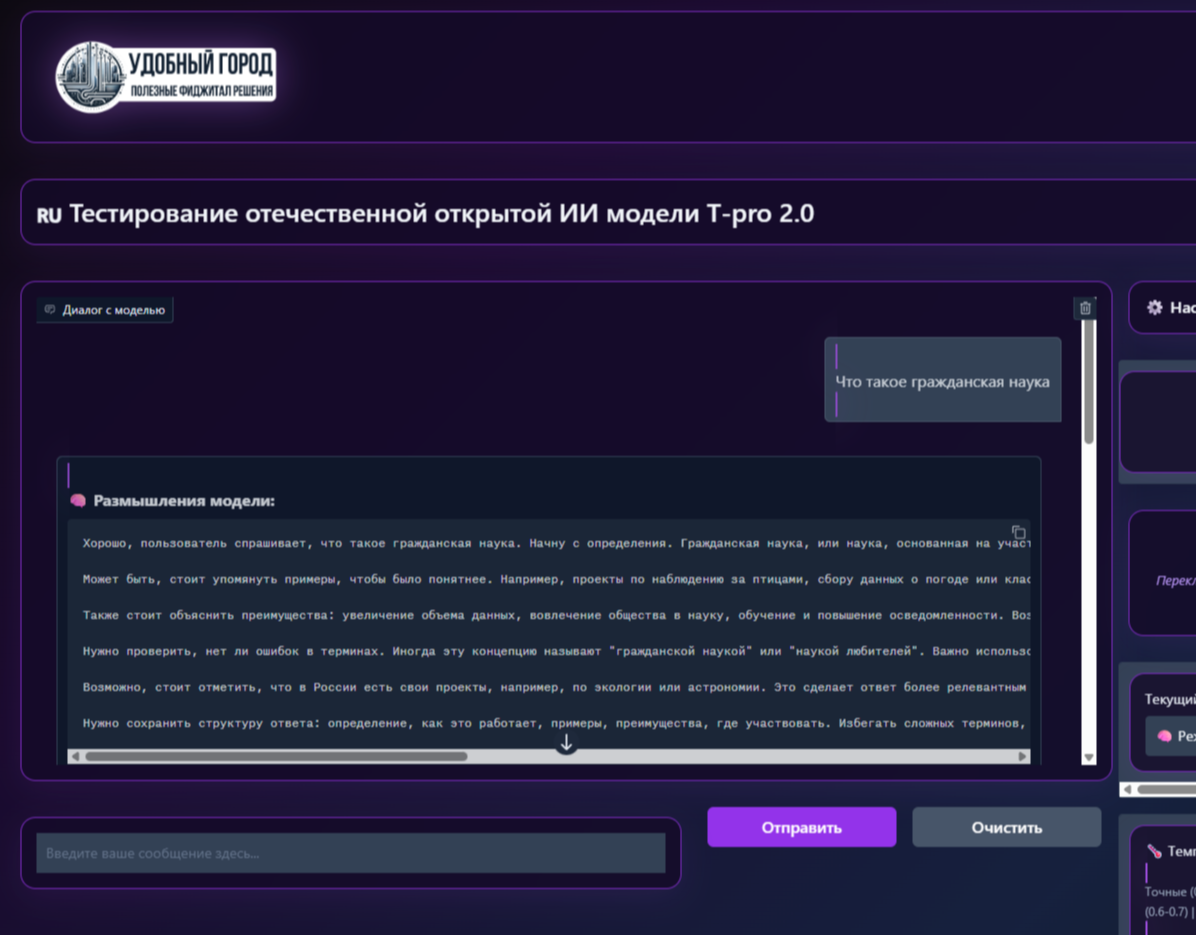Click right arrow of reasoning horizontal scrollbar
This screenshot has width=1197, height=935.
1022,757
